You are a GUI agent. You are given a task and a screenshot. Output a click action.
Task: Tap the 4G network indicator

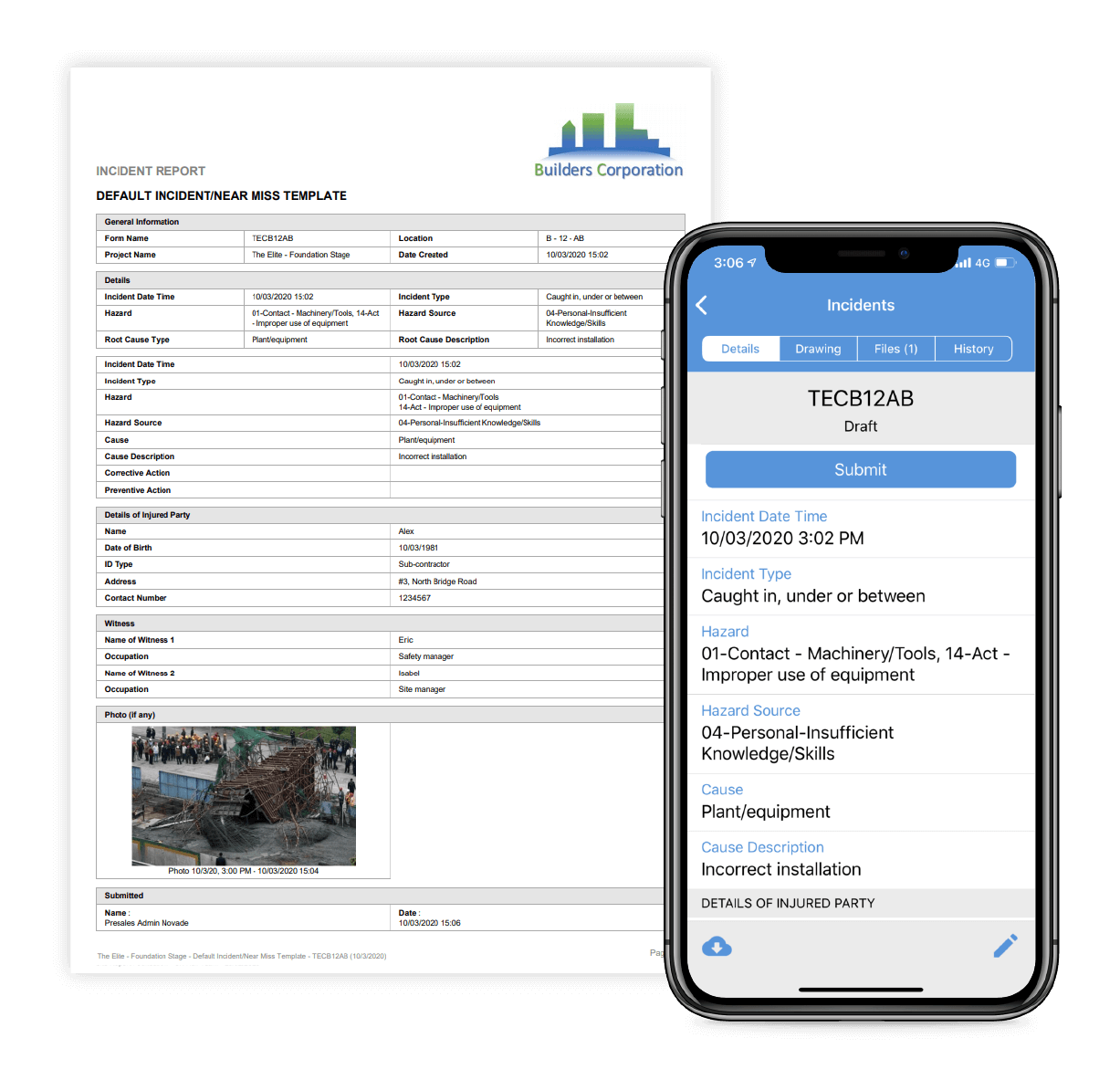(983, 263)
